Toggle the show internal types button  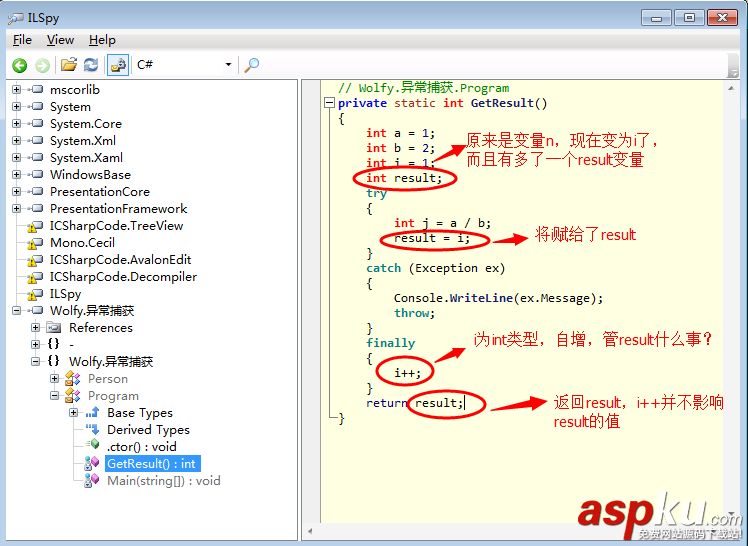[118, 65]
